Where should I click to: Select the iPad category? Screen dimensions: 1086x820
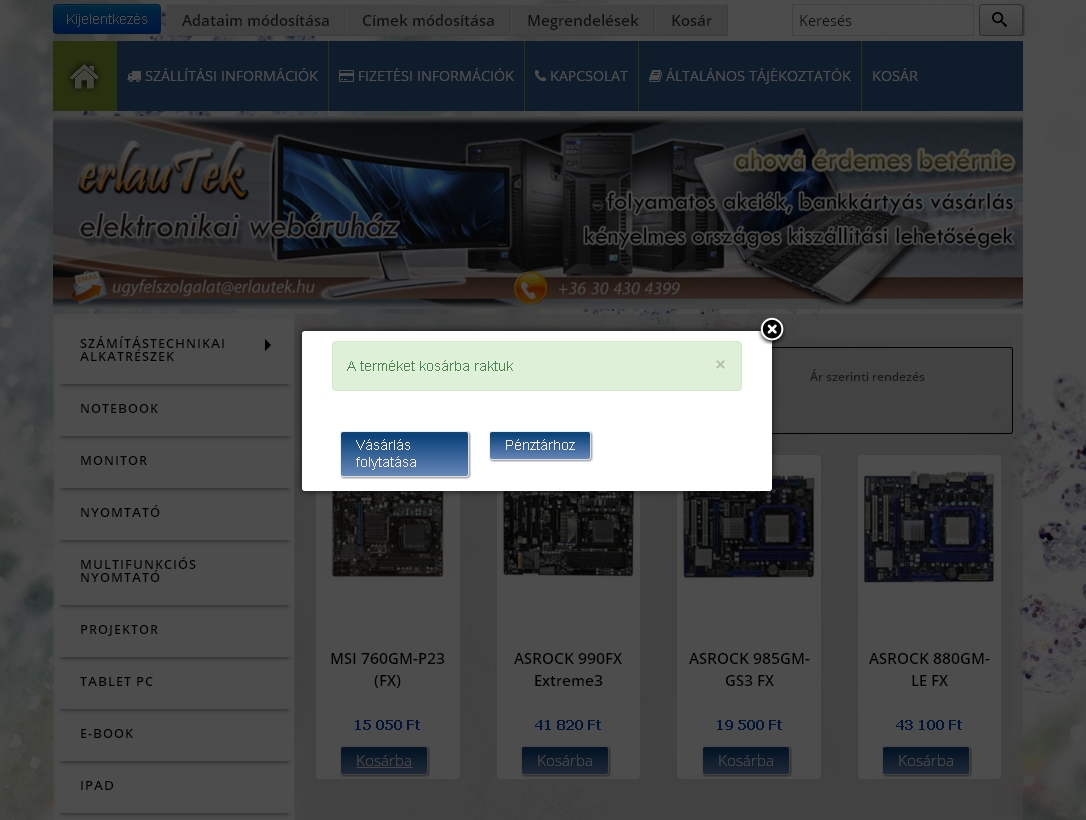click(x=175, y=785)
